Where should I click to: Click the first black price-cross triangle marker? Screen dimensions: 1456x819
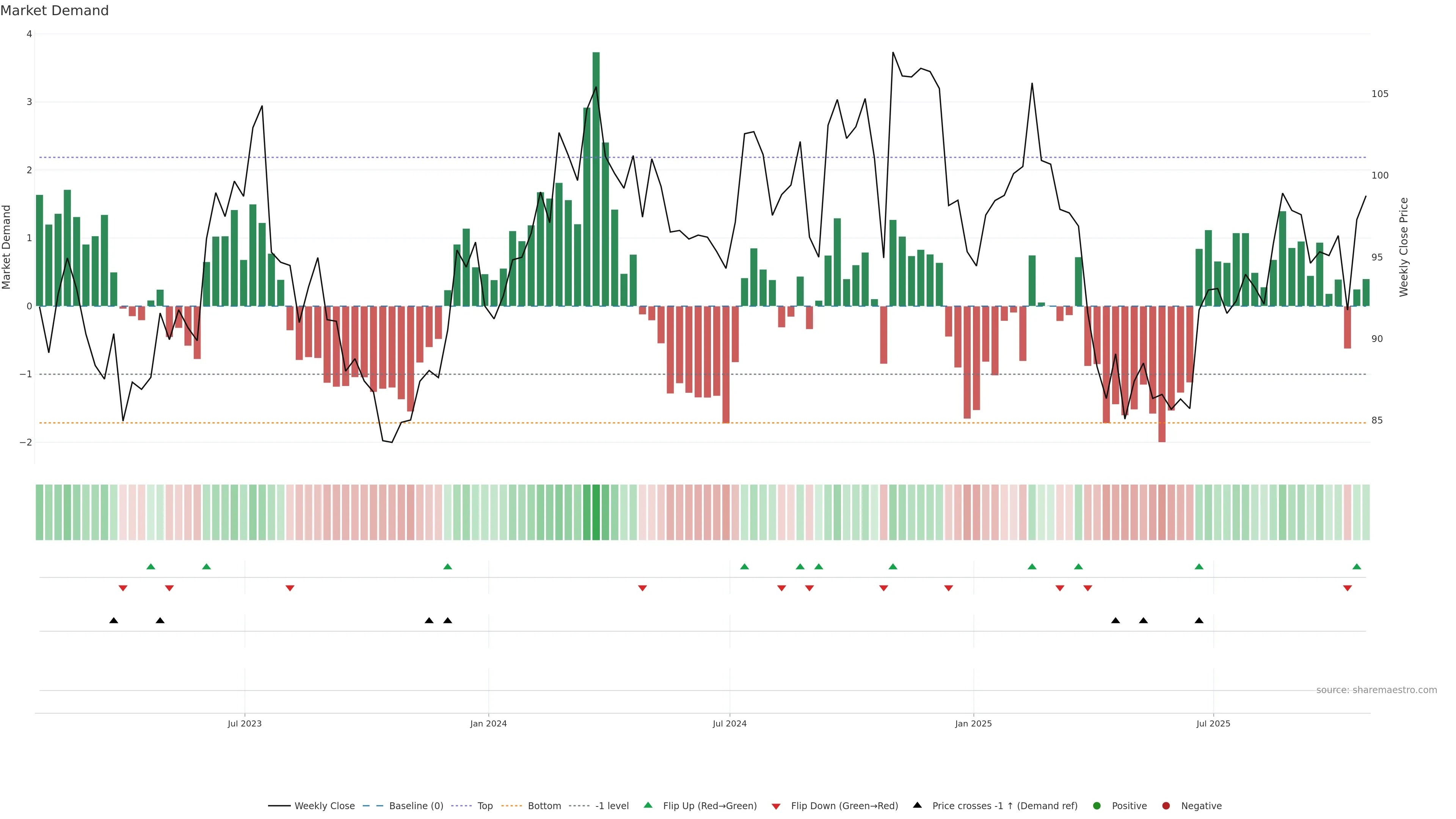tap(114, 621)
